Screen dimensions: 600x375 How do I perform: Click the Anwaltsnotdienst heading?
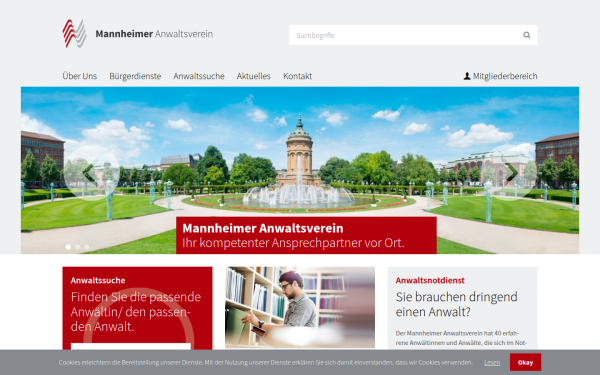[430, 280]
